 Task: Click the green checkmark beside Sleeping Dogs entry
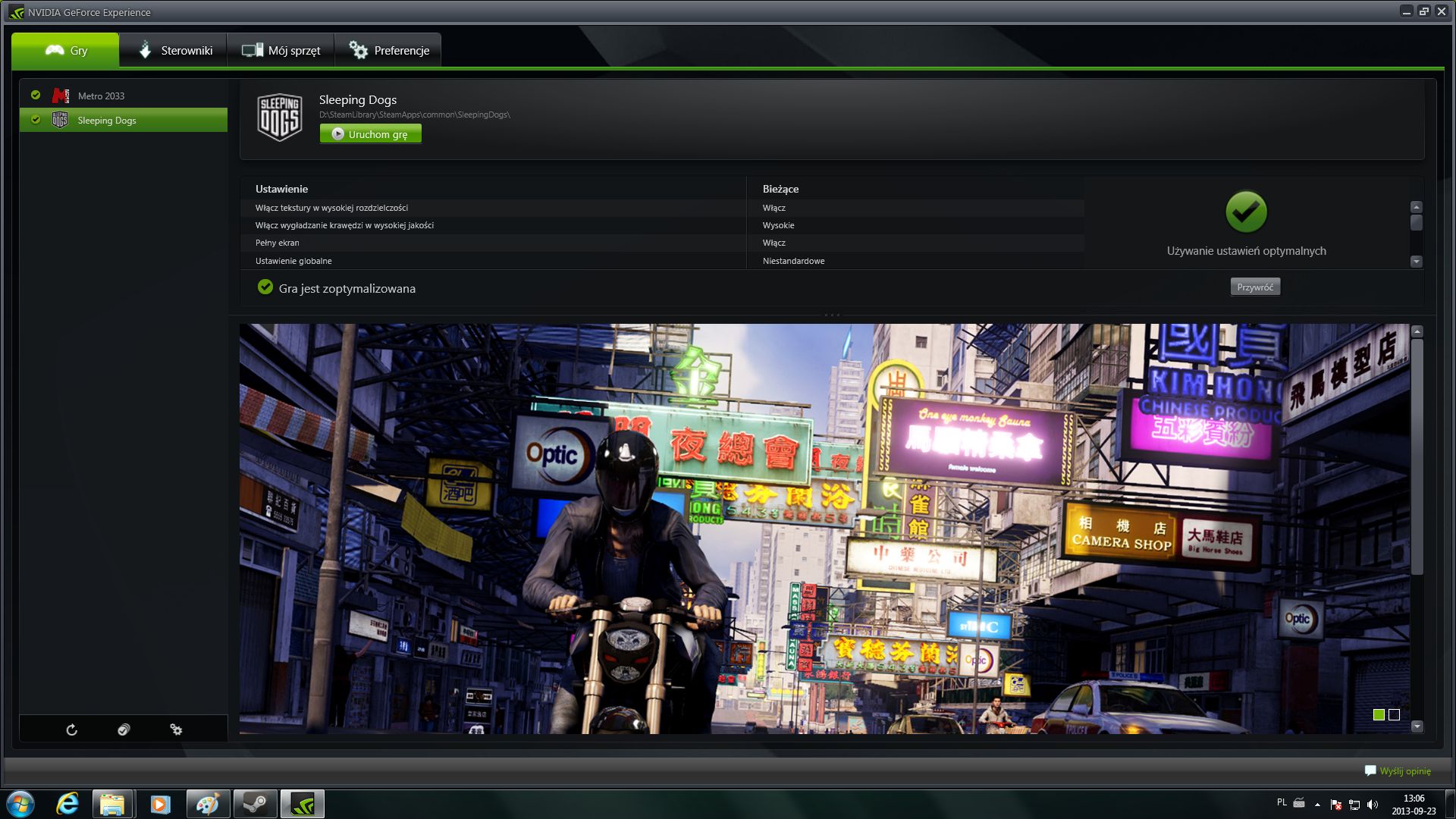[36, 120]
